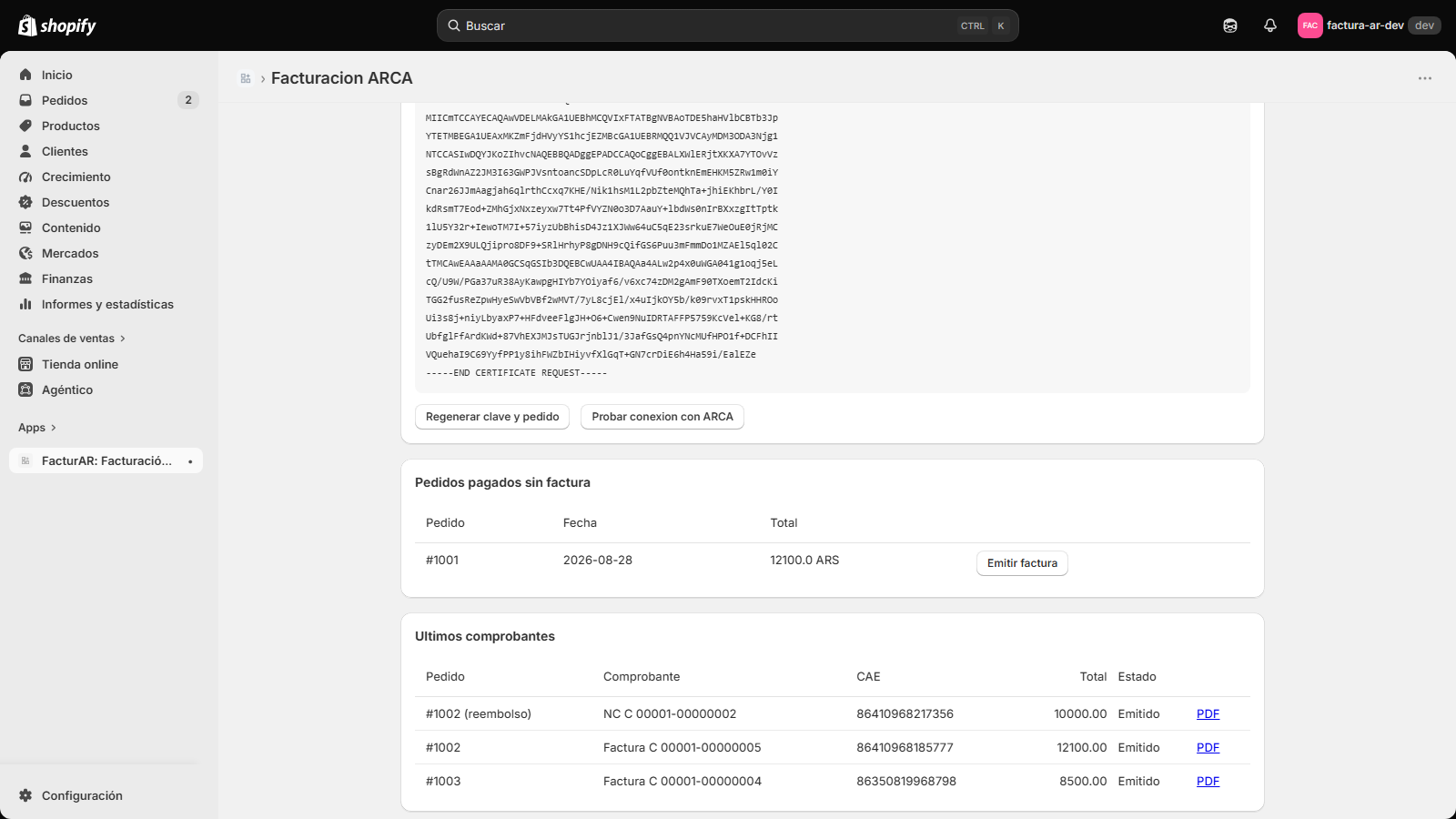
Task: Click the Contenido icon
Action: (25, 227)
